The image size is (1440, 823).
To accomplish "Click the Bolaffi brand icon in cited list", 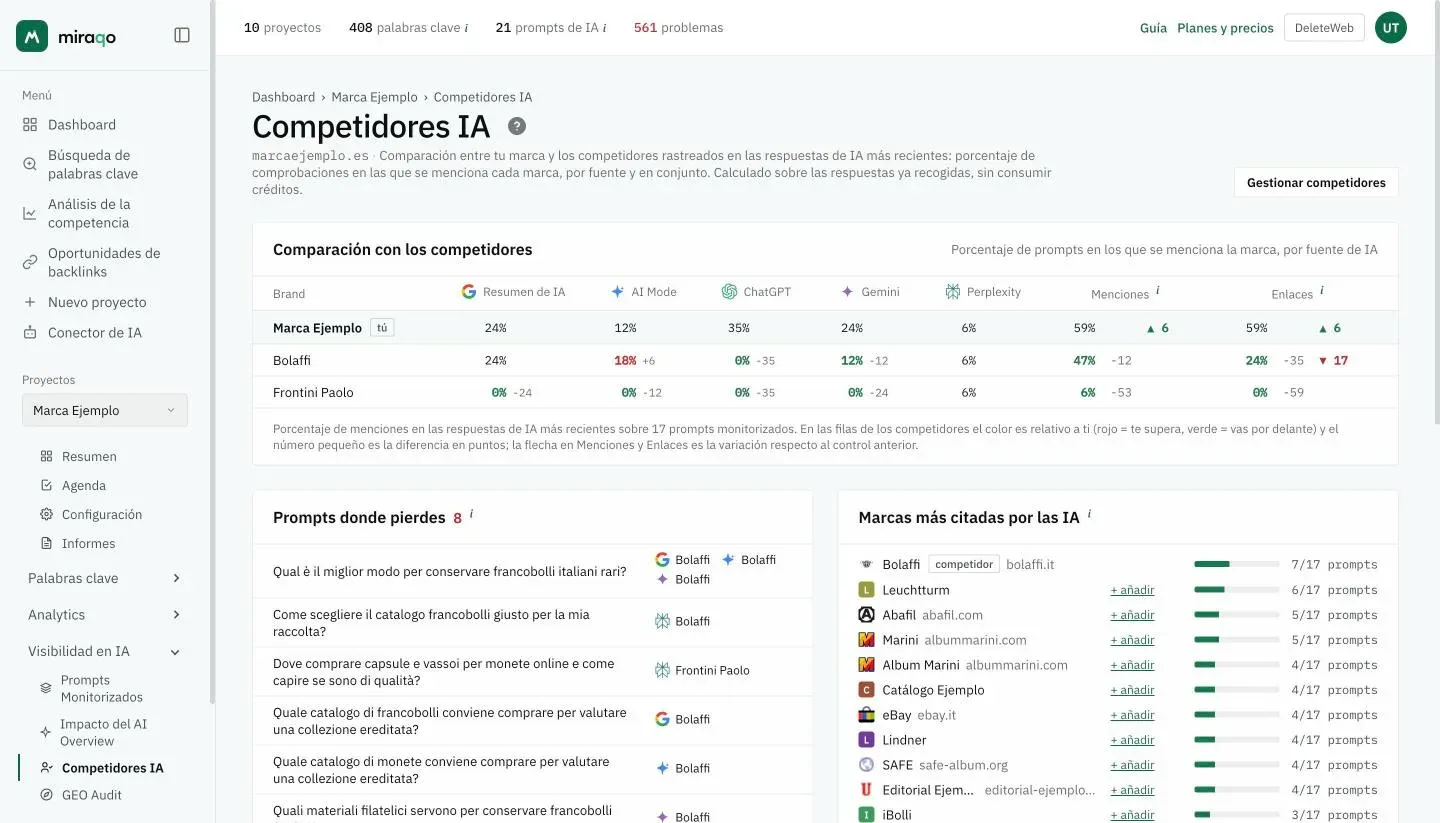I will click(867, 565).
